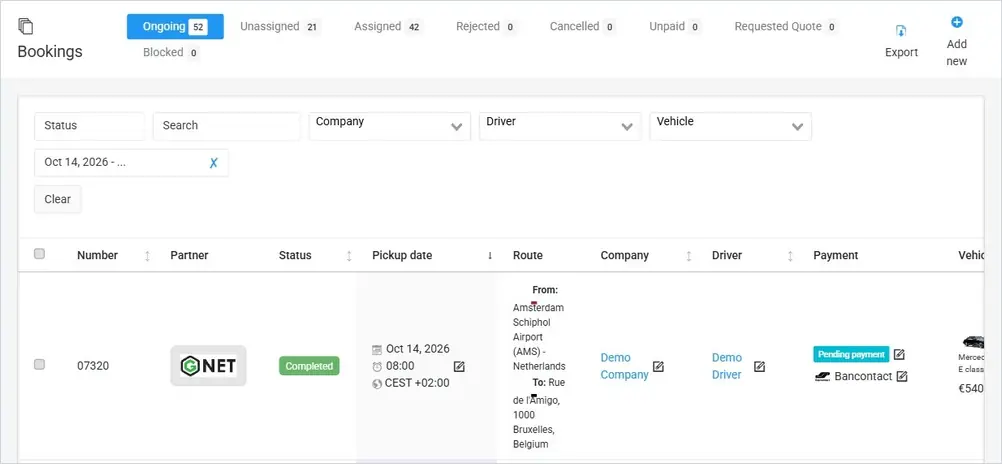Edit the pickup date via the pencil icon
Viewport: 1002px width, 464px height.
[x=459, y=366]
